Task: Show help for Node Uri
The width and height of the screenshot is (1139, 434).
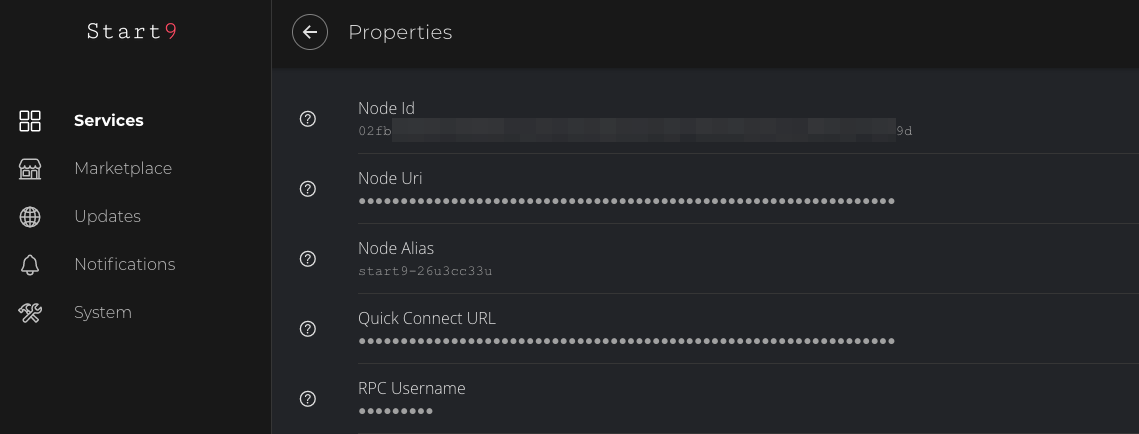Action: 308,189
